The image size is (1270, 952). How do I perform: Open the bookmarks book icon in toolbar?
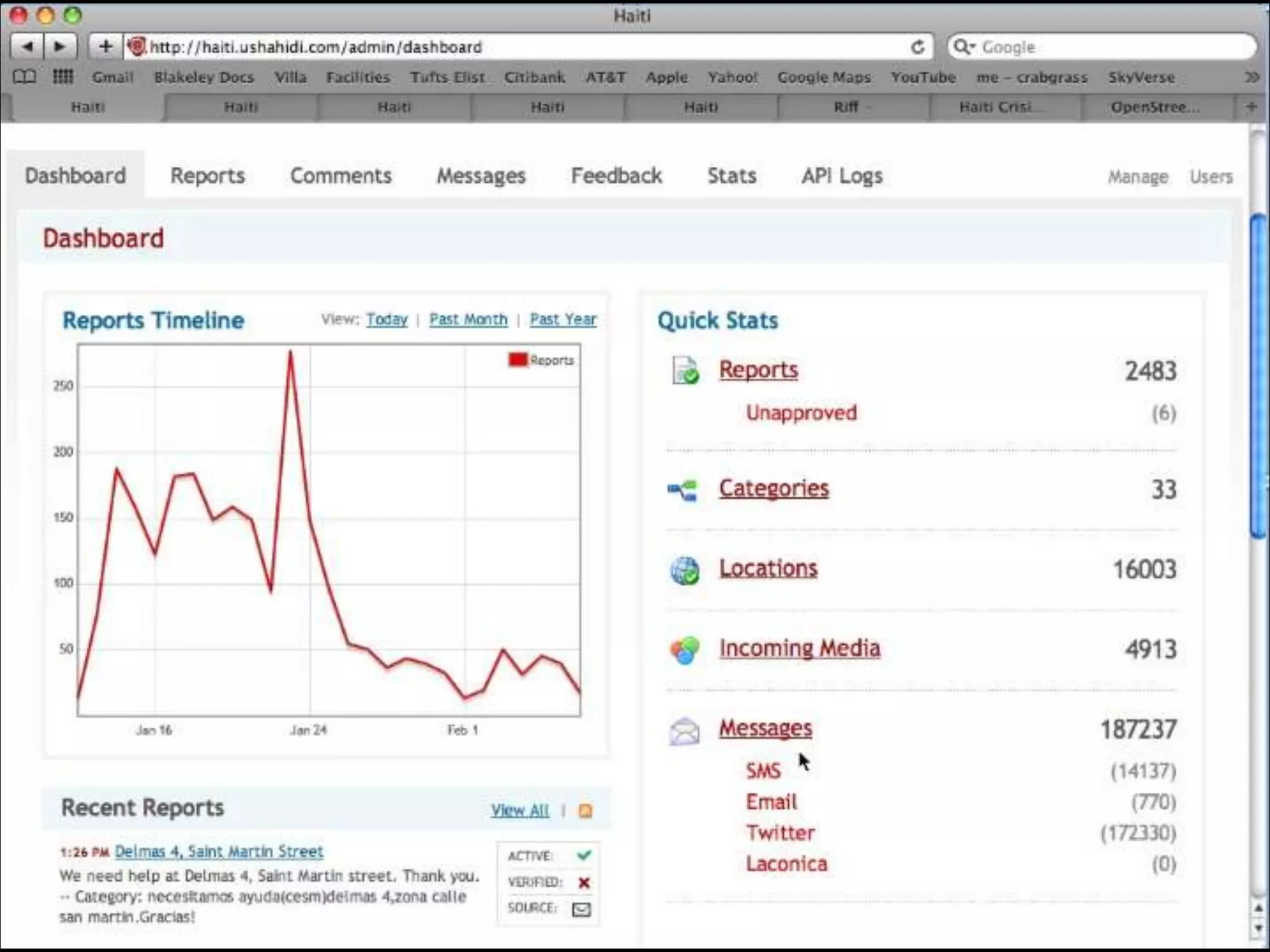tap(25, 77)
